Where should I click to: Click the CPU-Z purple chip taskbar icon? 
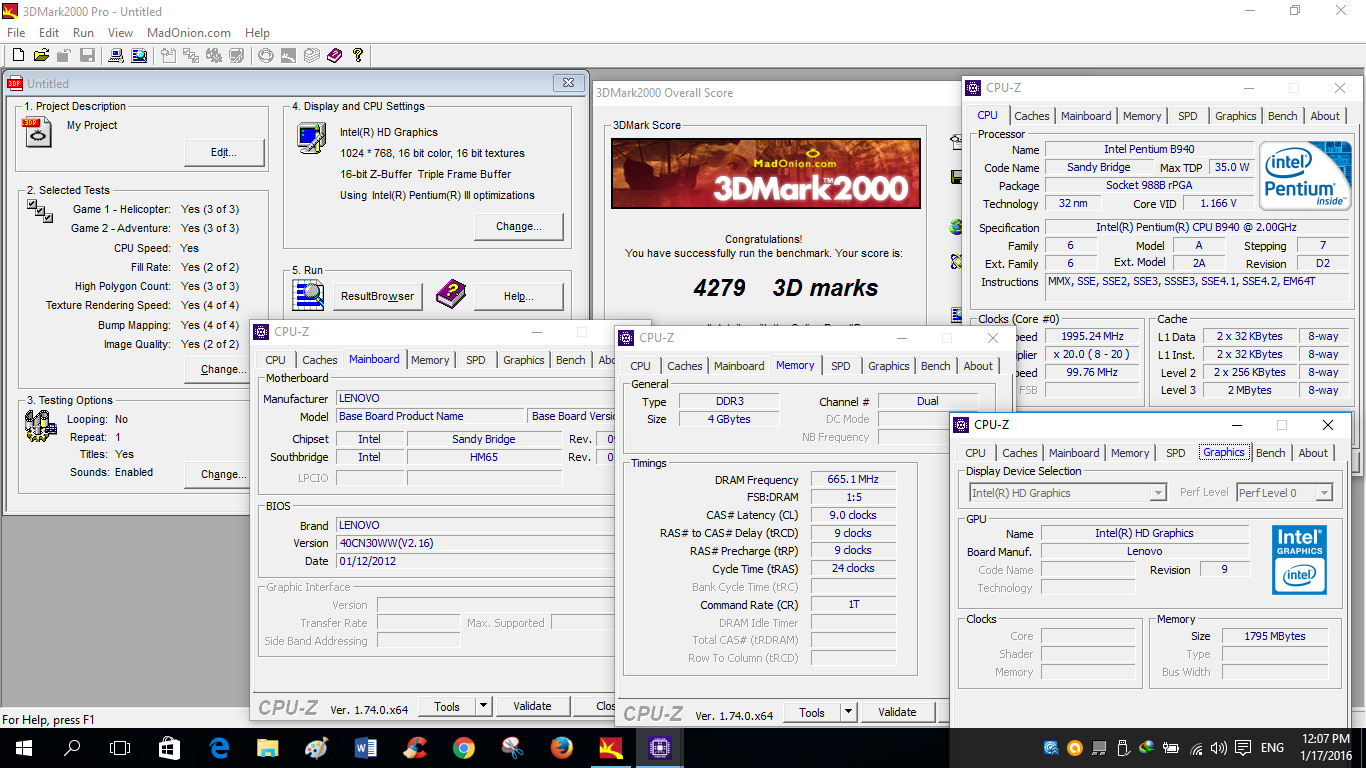(659, 747)
